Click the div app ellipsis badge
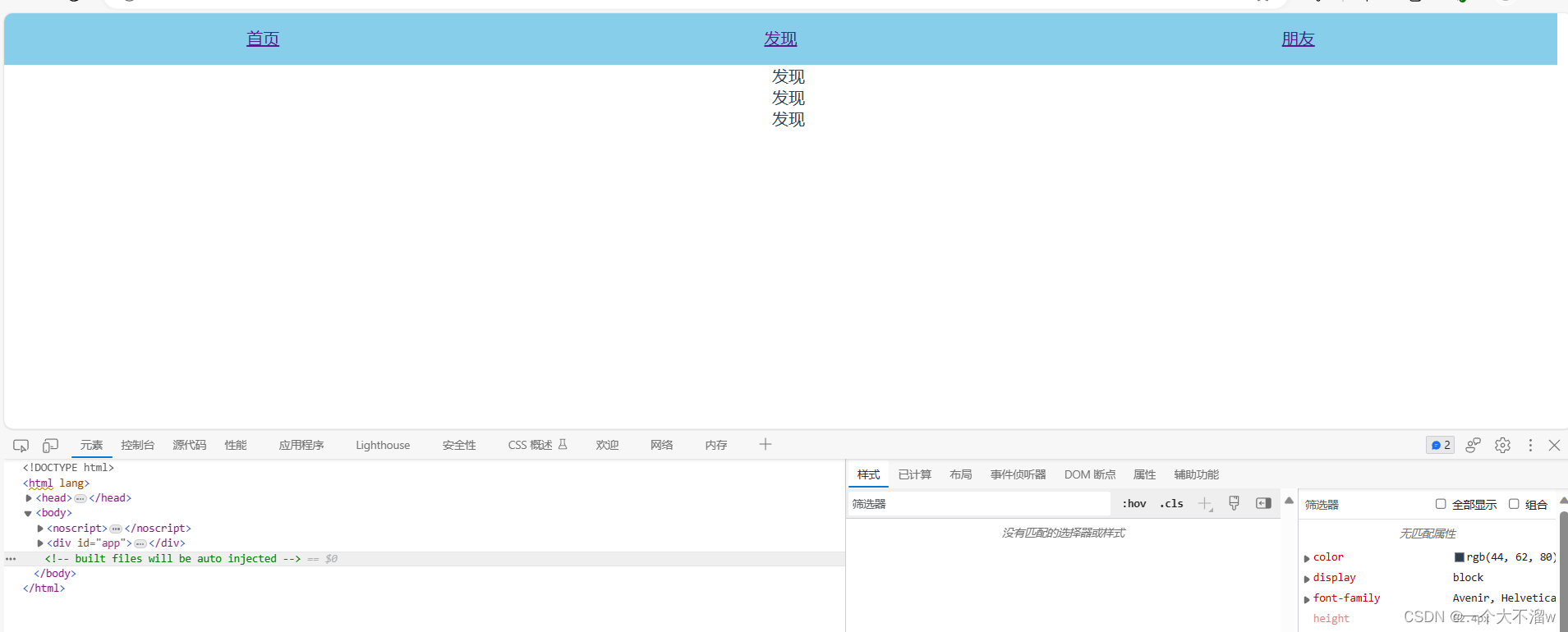The height and width of the screenshot is (632, 1568). [x=140, y=543]
